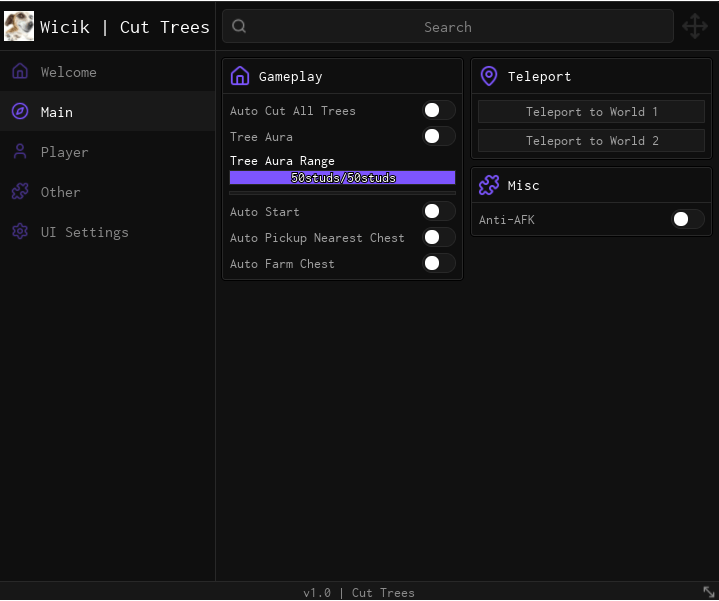719x601 pixels.
Task: Click the move window arrows icon
Action: (695, 26)
